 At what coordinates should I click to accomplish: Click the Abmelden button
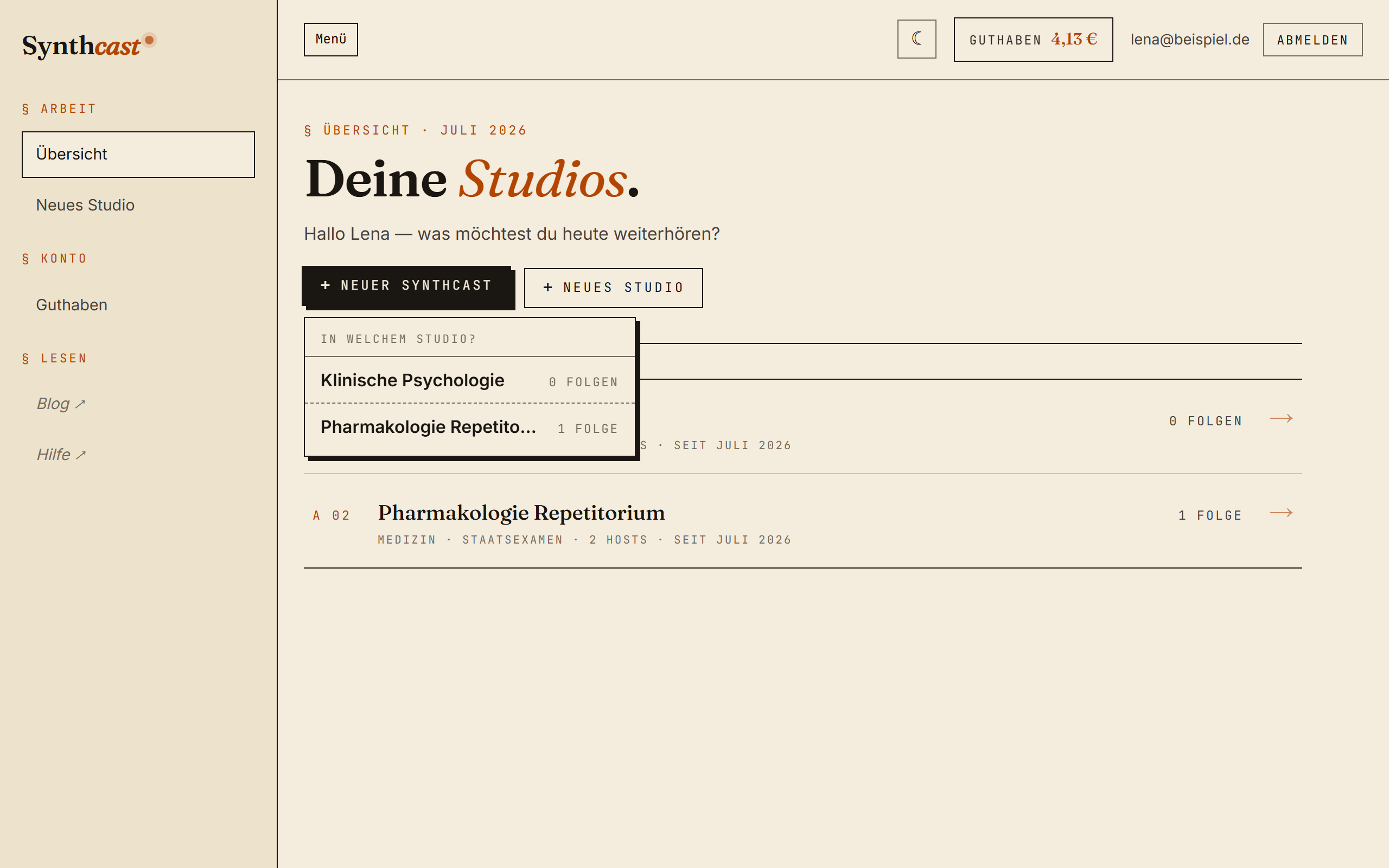click(1312, 40)
